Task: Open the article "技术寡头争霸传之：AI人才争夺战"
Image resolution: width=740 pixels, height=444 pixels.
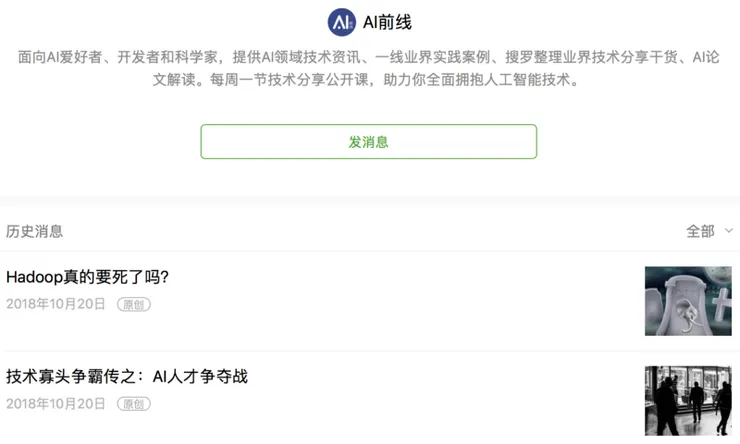Action: click(127, 377)
